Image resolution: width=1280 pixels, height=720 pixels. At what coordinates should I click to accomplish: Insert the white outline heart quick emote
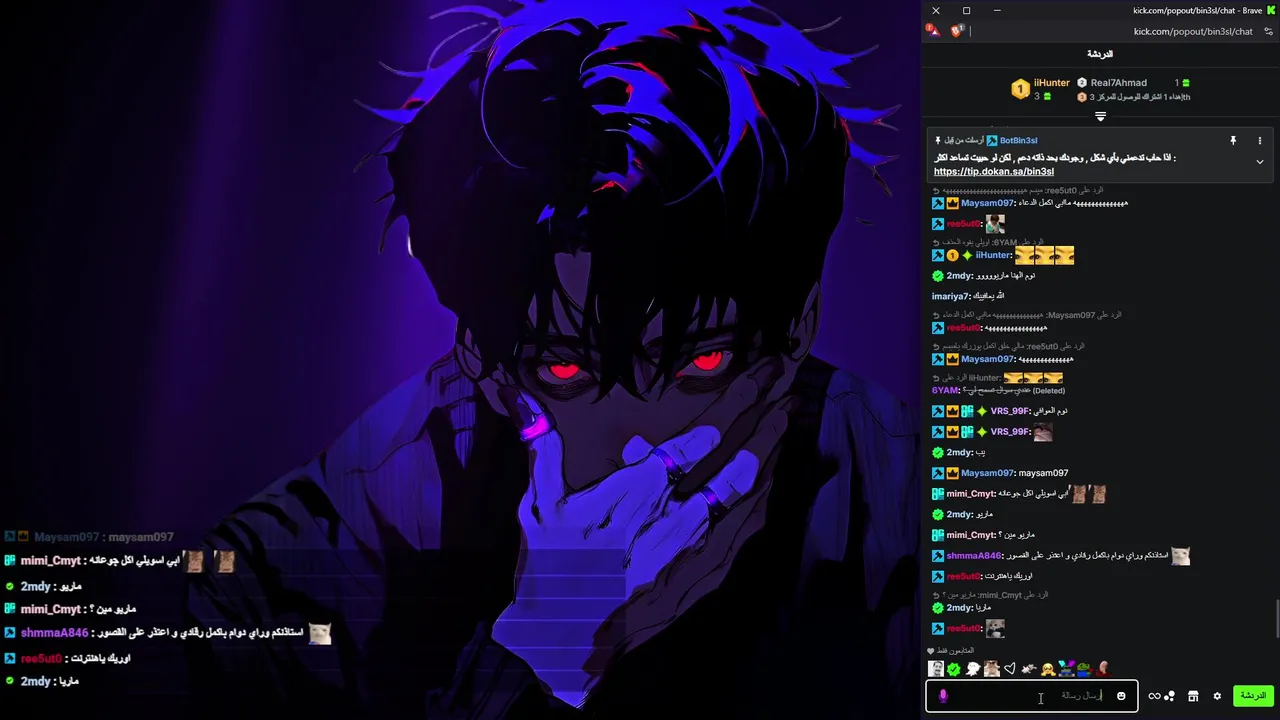point(1010,669)
